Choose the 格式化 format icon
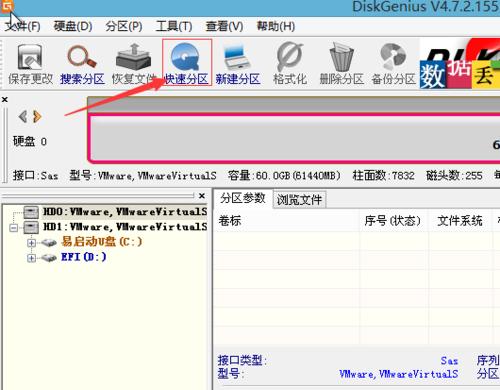 pyautogui.click(x=289, y=63)
